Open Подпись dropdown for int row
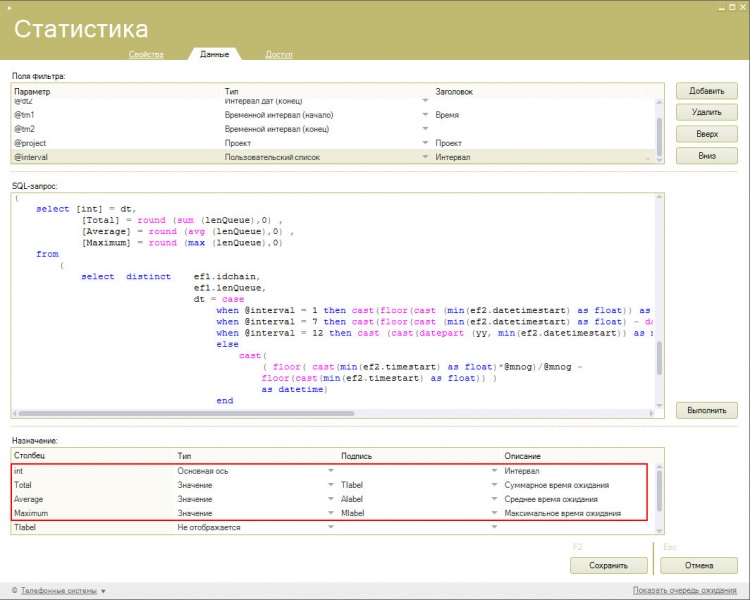The image size is (750, 600). [494, 471]
